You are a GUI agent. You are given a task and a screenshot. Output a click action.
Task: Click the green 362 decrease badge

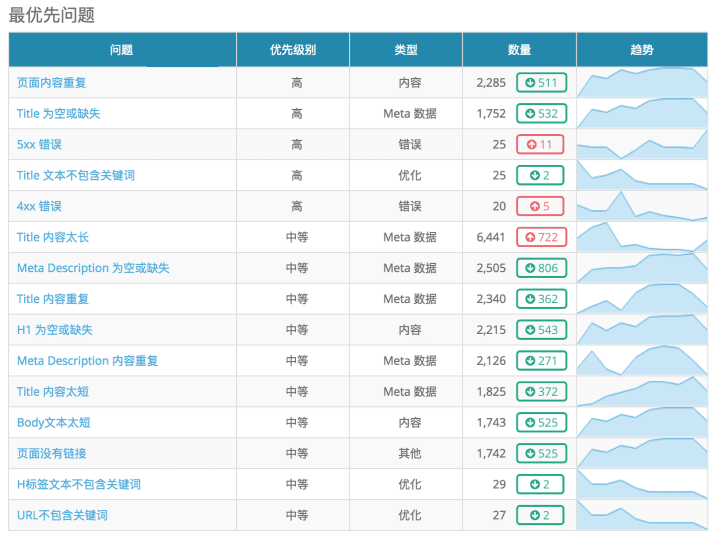pyautogui.click(x=541, y=299)
